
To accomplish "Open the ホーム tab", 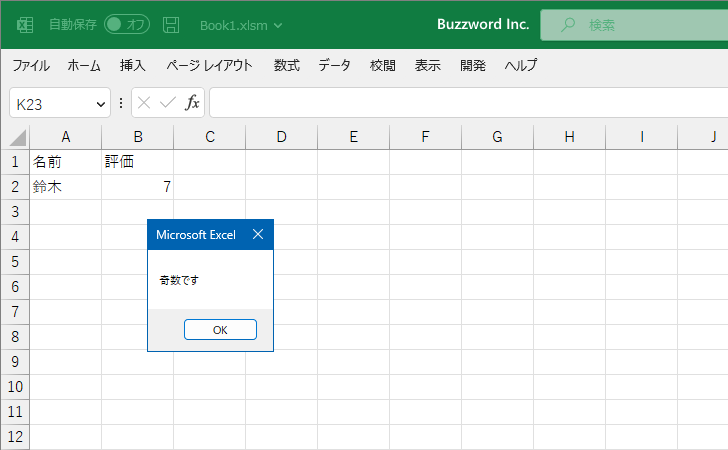I will tap(84, 65).
